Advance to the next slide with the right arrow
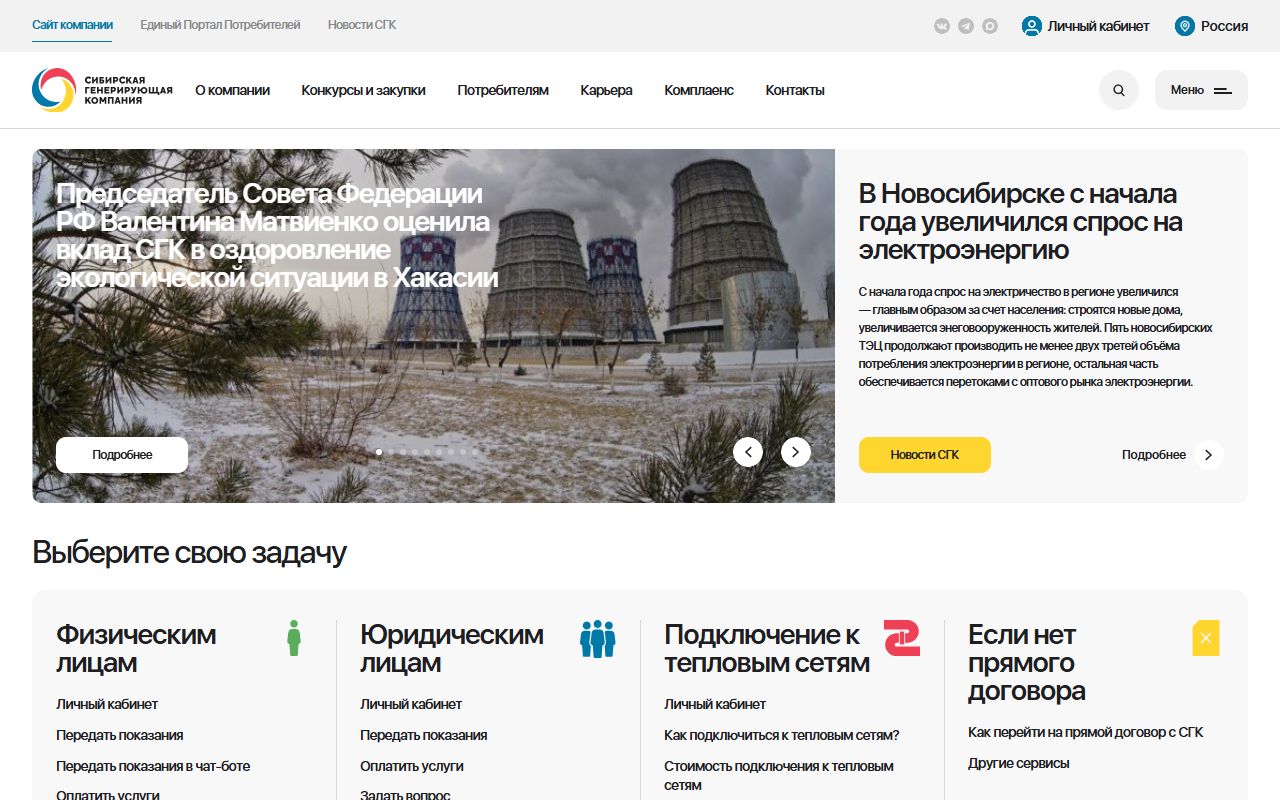The image size is (1280, 800). (796, 452)
